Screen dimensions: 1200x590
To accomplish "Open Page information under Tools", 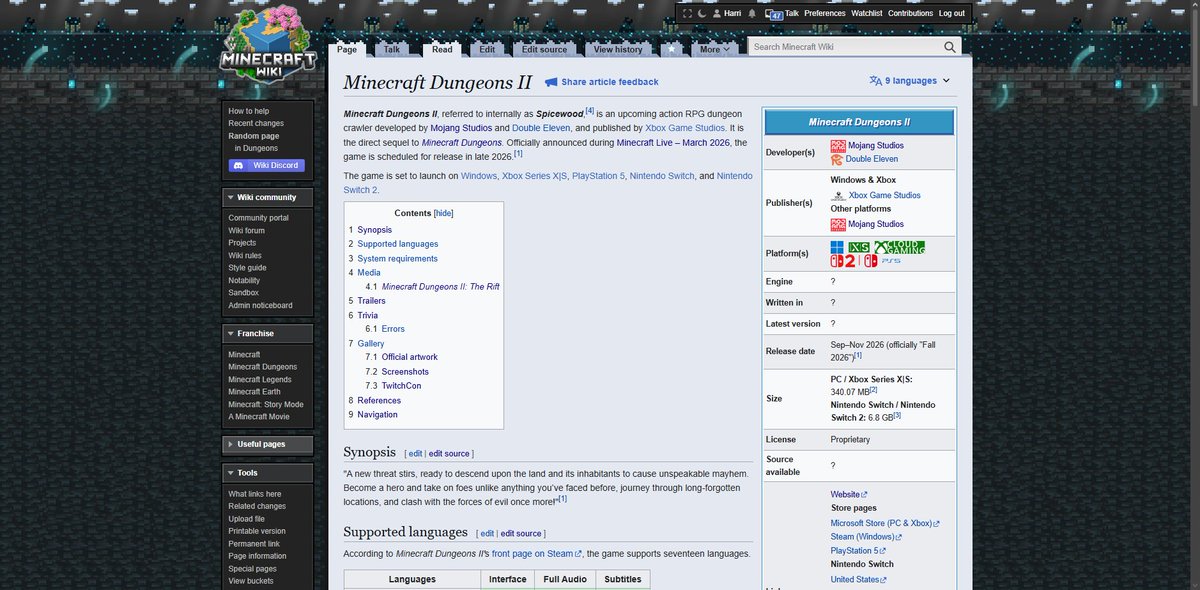I will [257, 556].
